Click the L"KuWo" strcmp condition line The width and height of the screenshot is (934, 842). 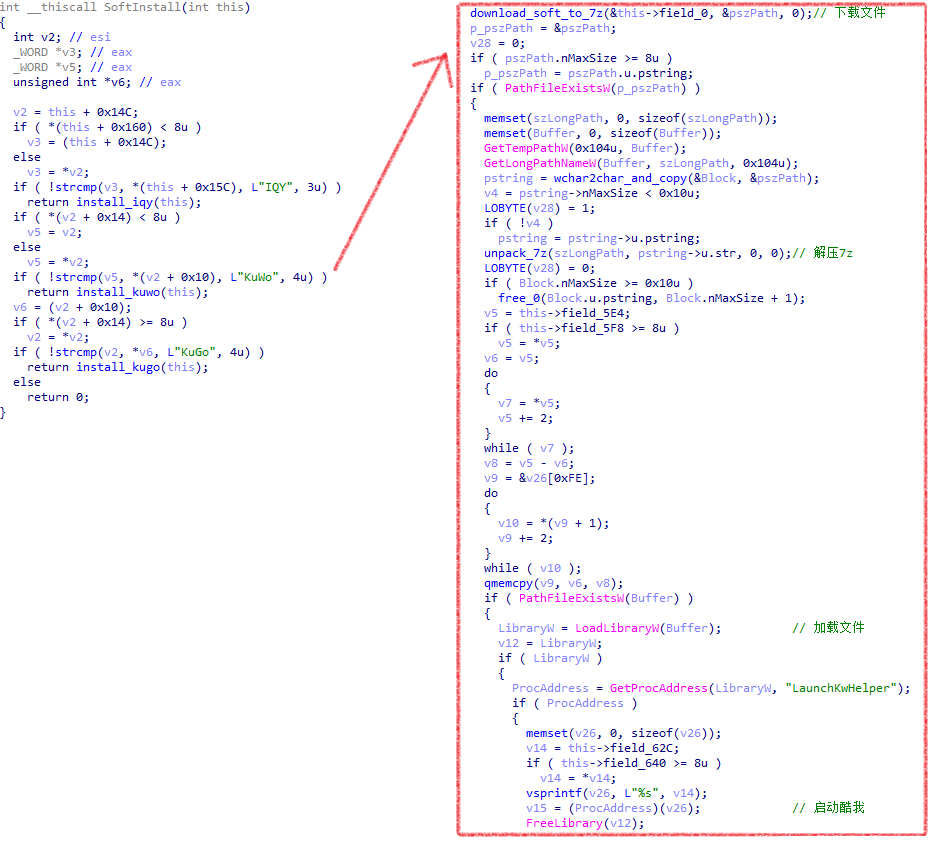(170, 277)
